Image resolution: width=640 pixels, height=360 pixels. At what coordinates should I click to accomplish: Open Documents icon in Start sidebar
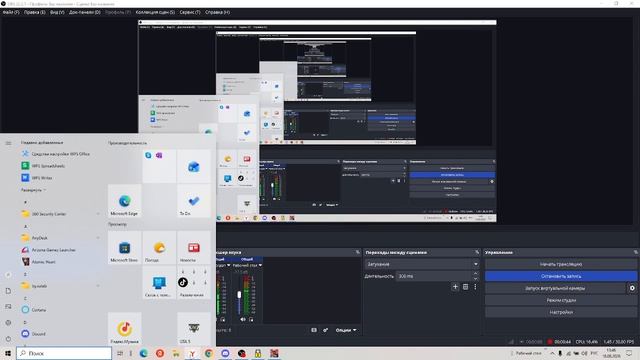(8, 291)
